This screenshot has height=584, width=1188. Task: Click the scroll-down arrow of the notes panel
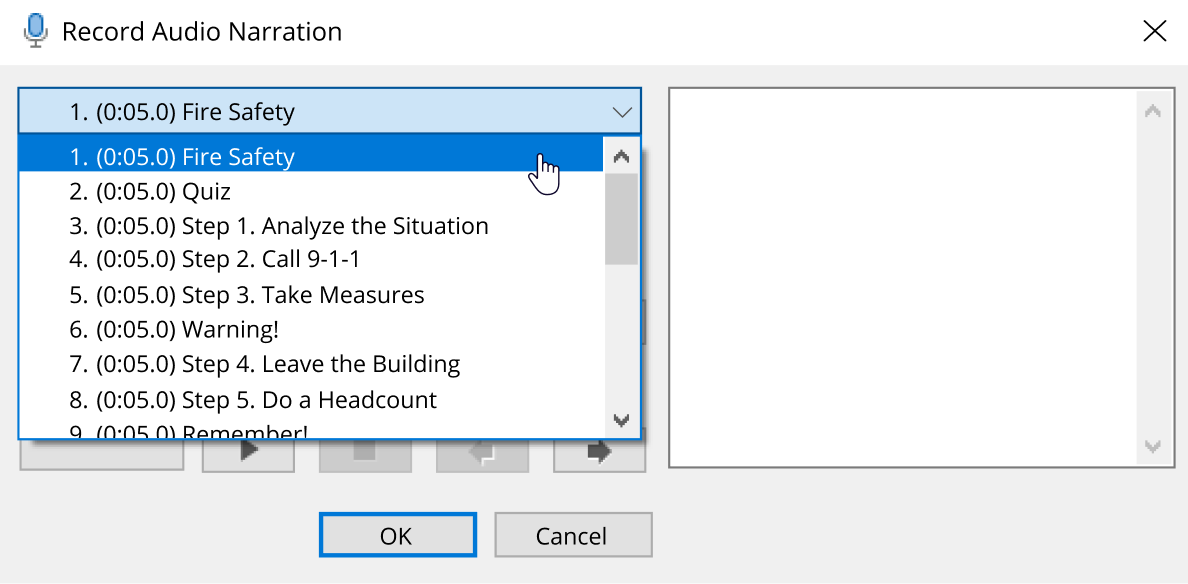[x=1152, y=444]
